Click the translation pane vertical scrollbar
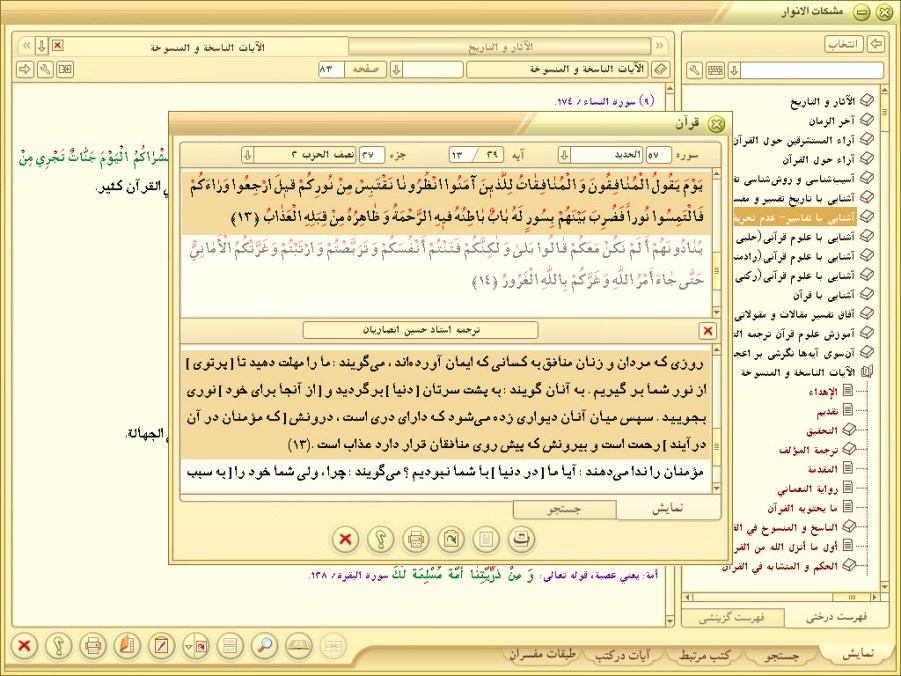 click(717, 419)
